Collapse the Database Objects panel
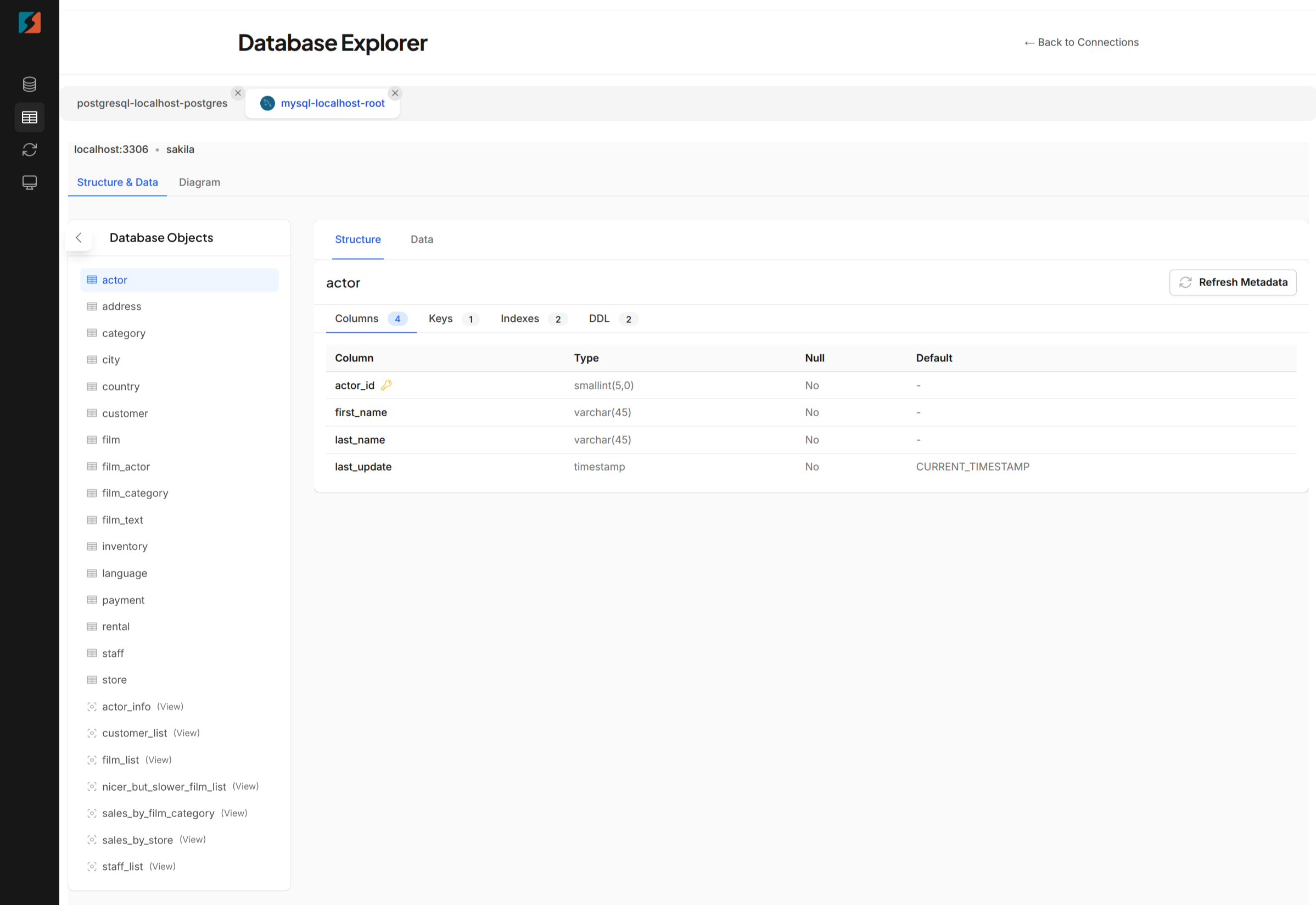The height and width of the screenshot is (905, 1316). pyautogui.click(x=79, y=238)
